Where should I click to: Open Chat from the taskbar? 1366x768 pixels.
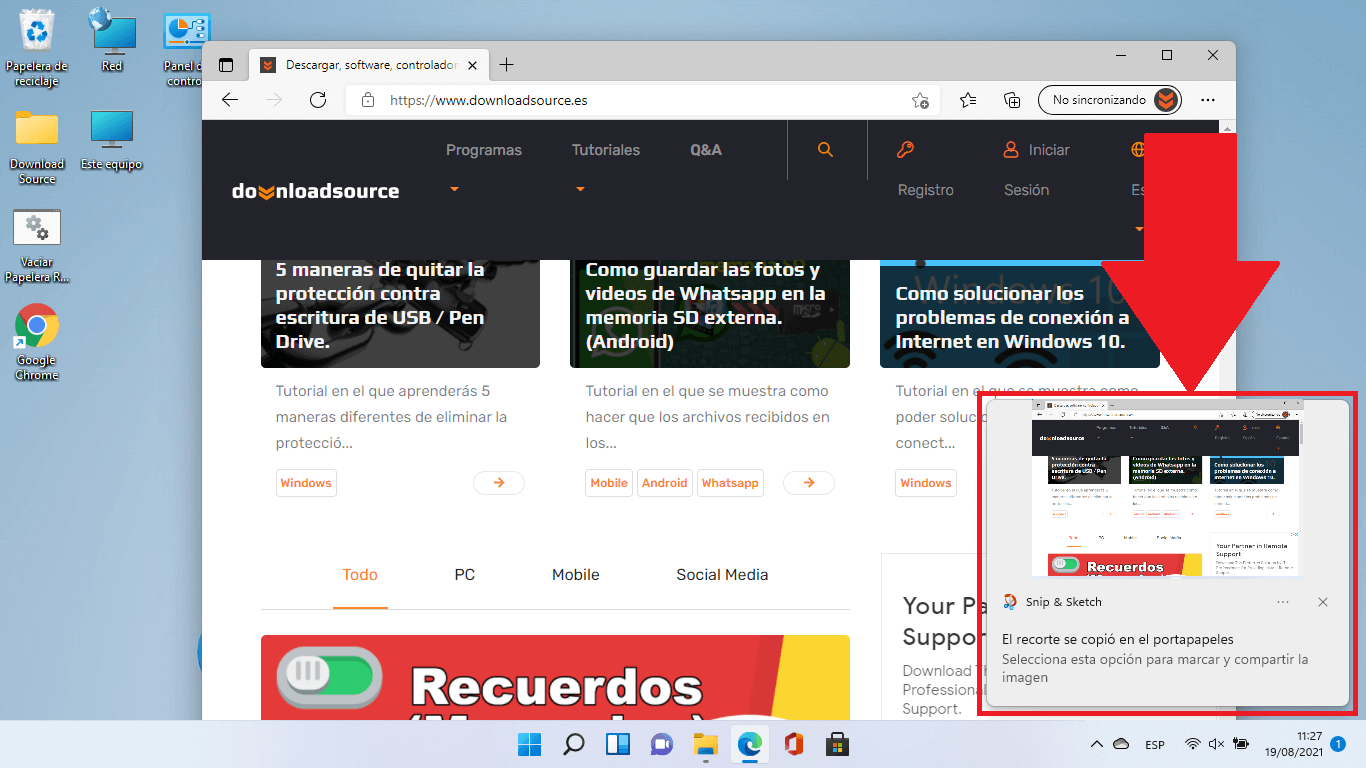[662, 744]
